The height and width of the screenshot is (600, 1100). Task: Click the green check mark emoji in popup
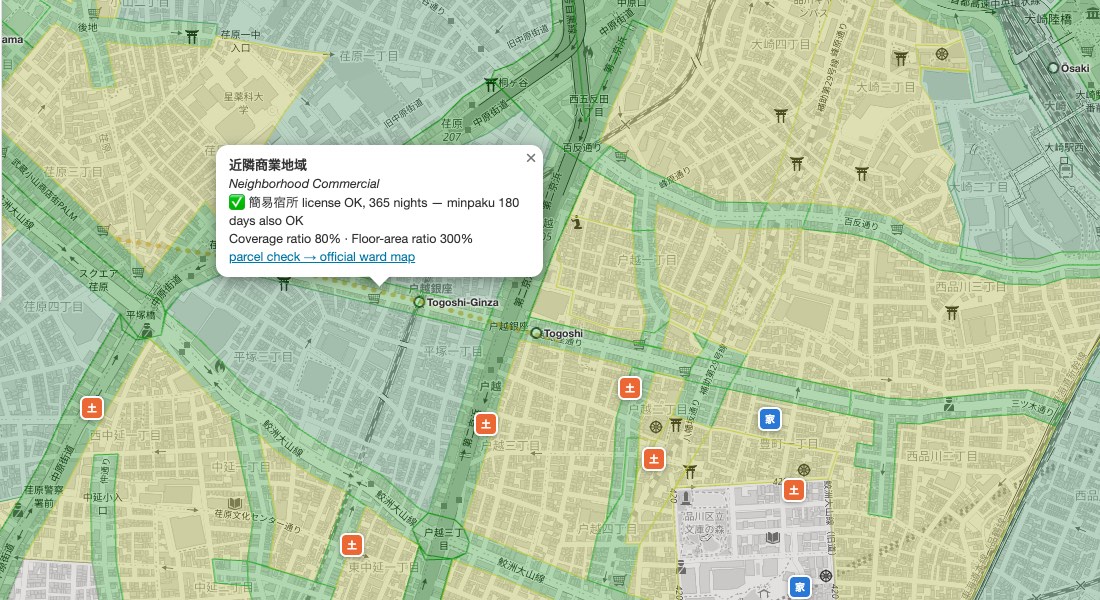click(236, 202)
